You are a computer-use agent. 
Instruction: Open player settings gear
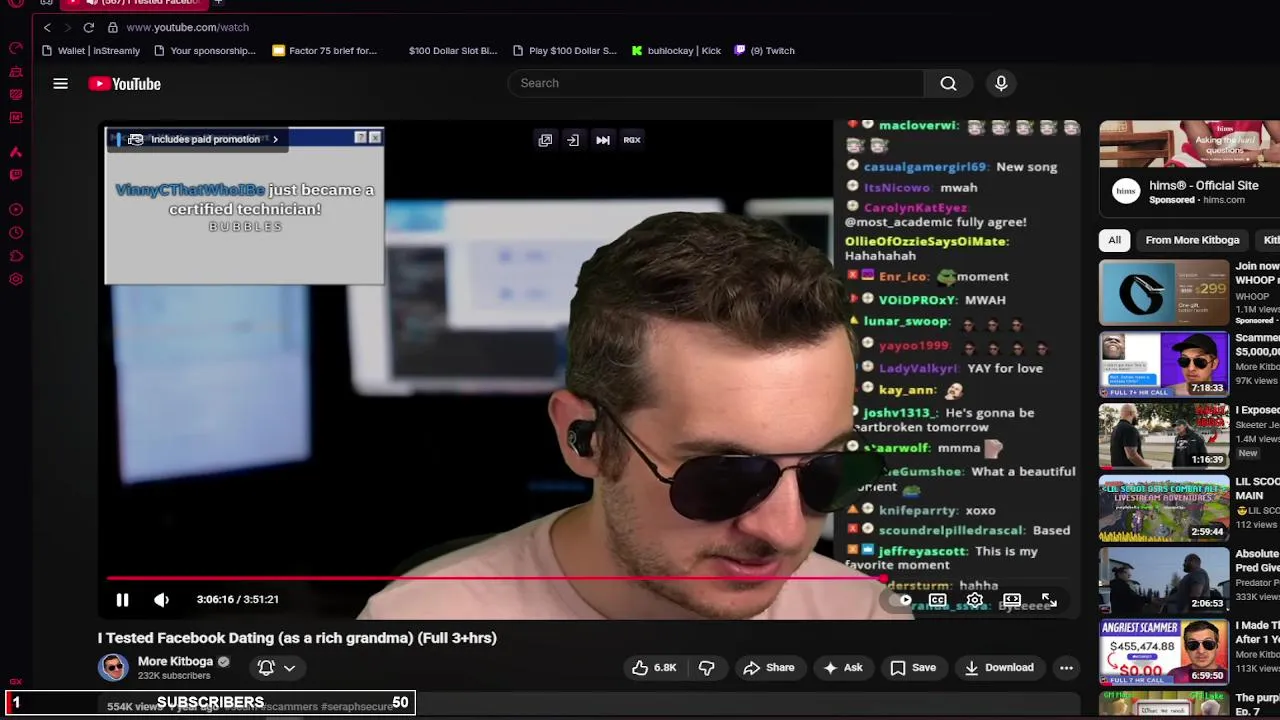(x=974, y=600)
